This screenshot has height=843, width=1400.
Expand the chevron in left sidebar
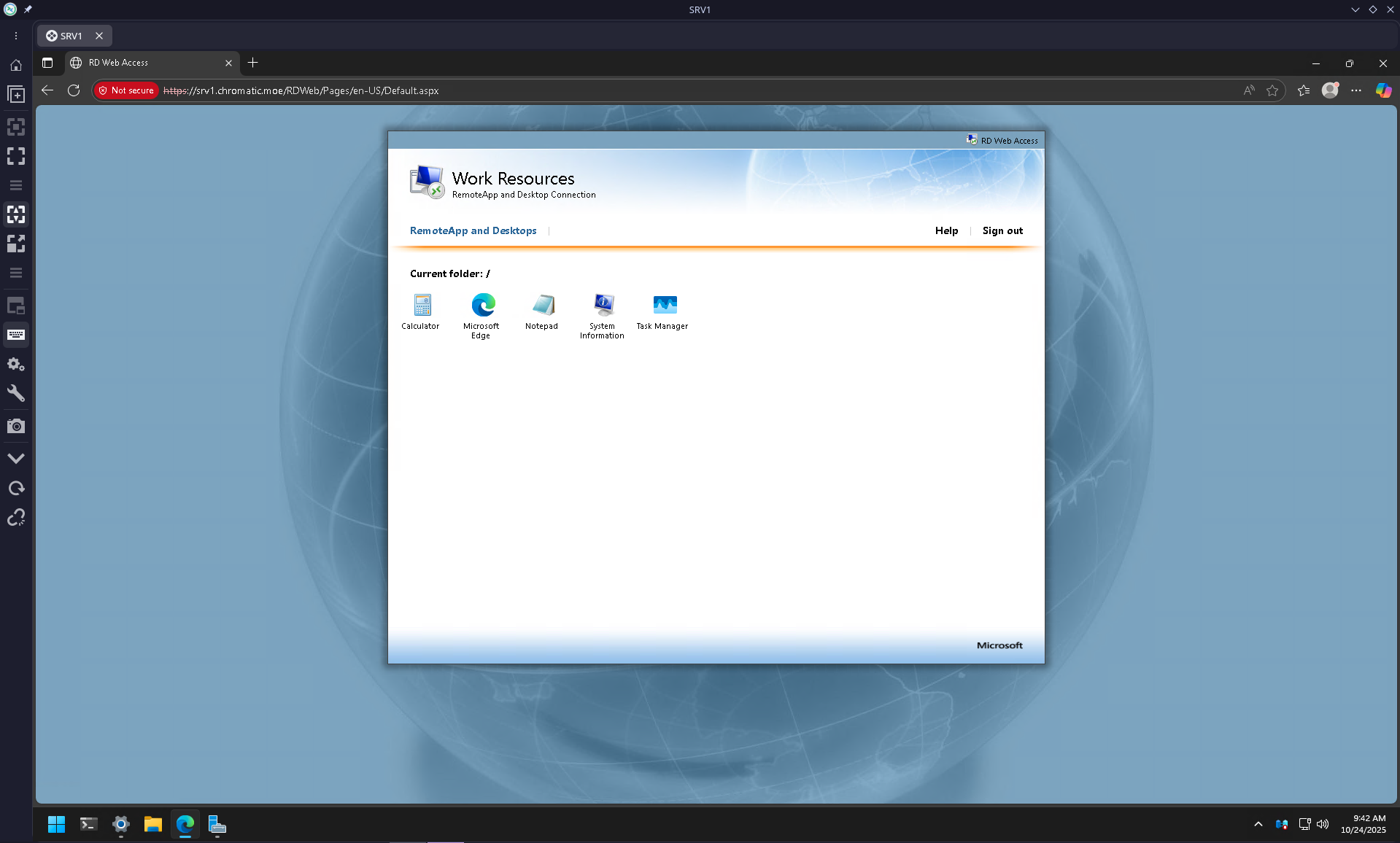pos(16,459)
